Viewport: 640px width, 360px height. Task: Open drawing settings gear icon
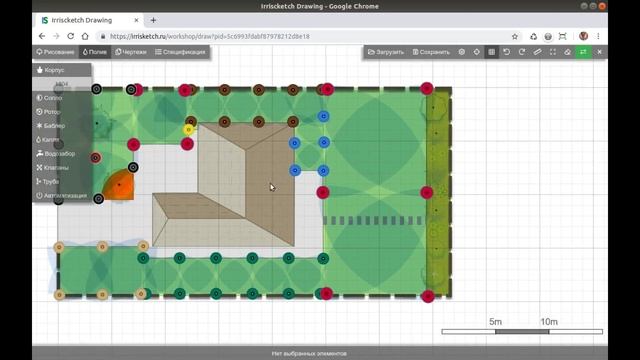(x=462, y=52)
